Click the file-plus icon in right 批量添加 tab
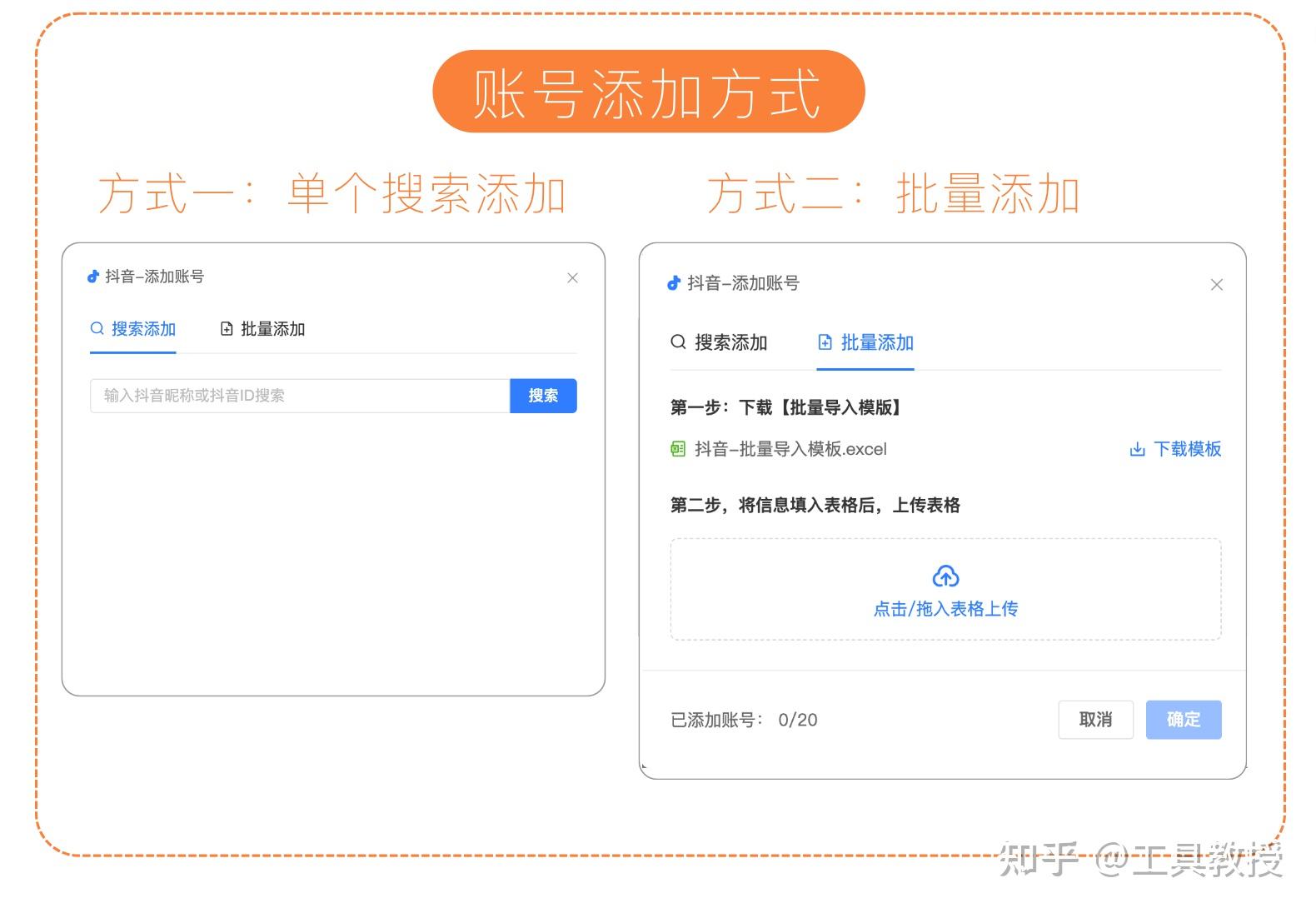 825,342
